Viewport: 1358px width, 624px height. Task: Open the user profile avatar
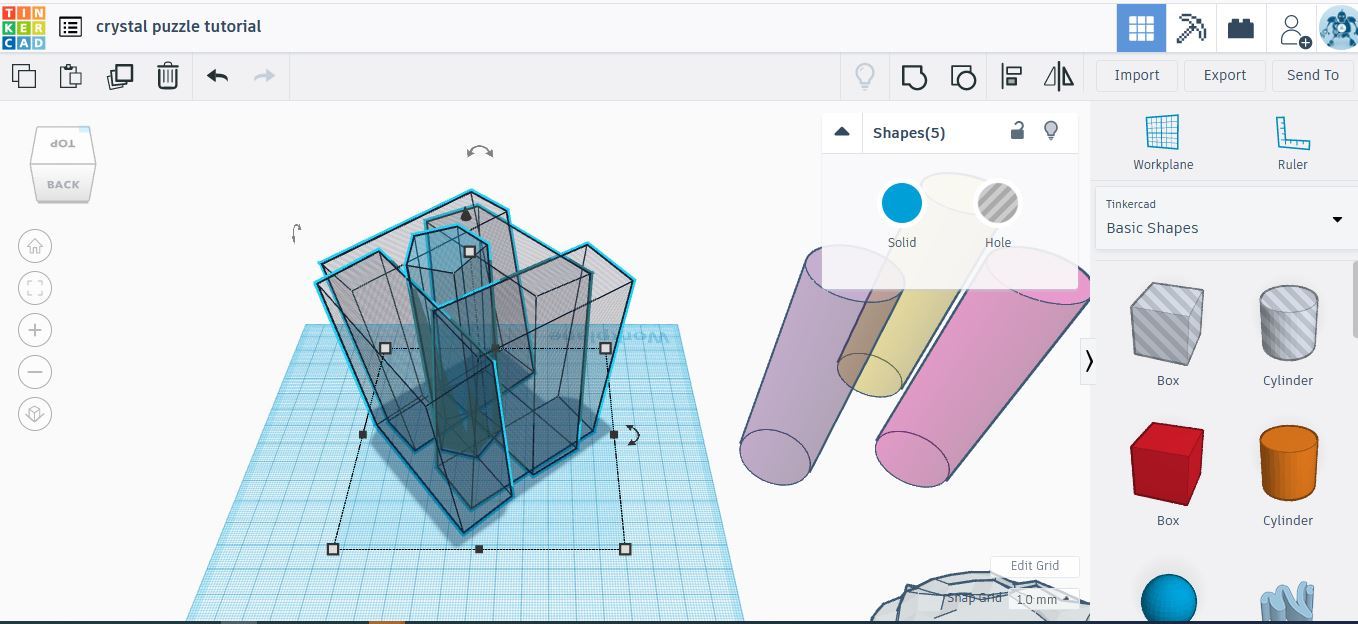1338,28
